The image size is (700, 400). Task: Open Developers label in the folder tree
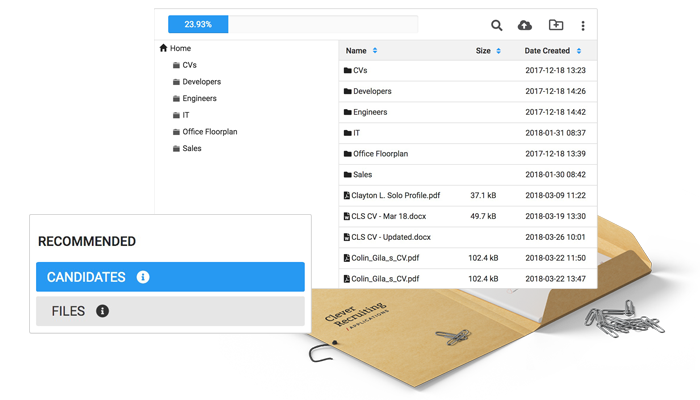201,82
